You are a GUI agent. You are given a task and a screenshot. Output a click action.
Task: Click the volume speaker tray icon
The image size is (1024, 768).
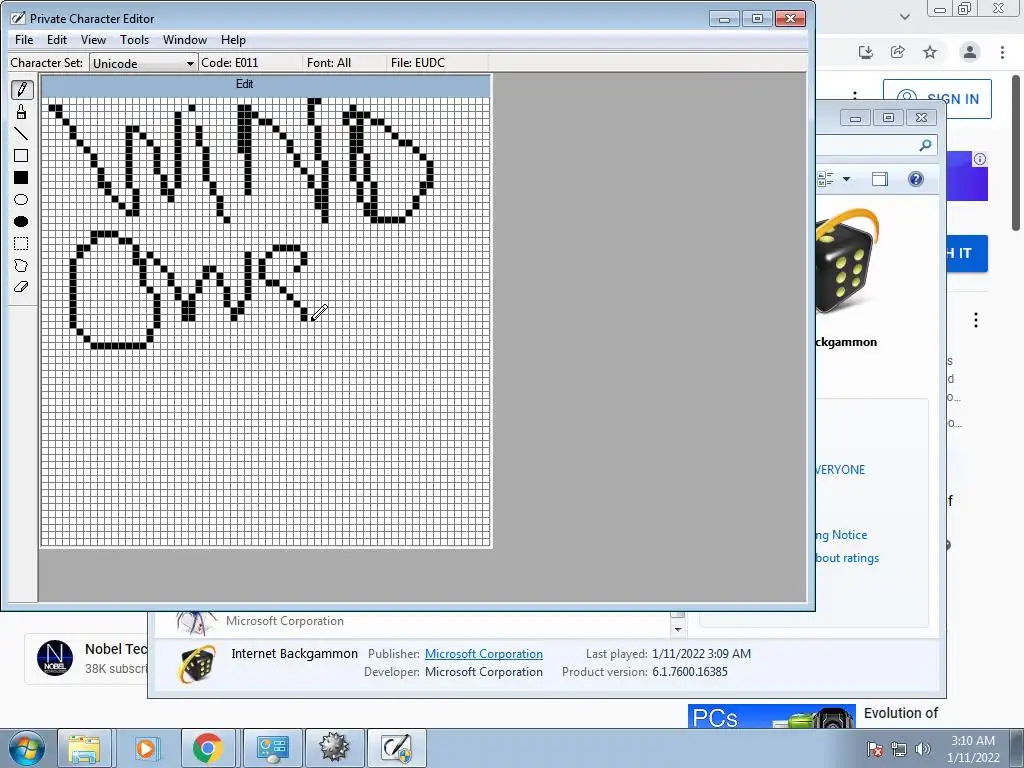(923, 749)
